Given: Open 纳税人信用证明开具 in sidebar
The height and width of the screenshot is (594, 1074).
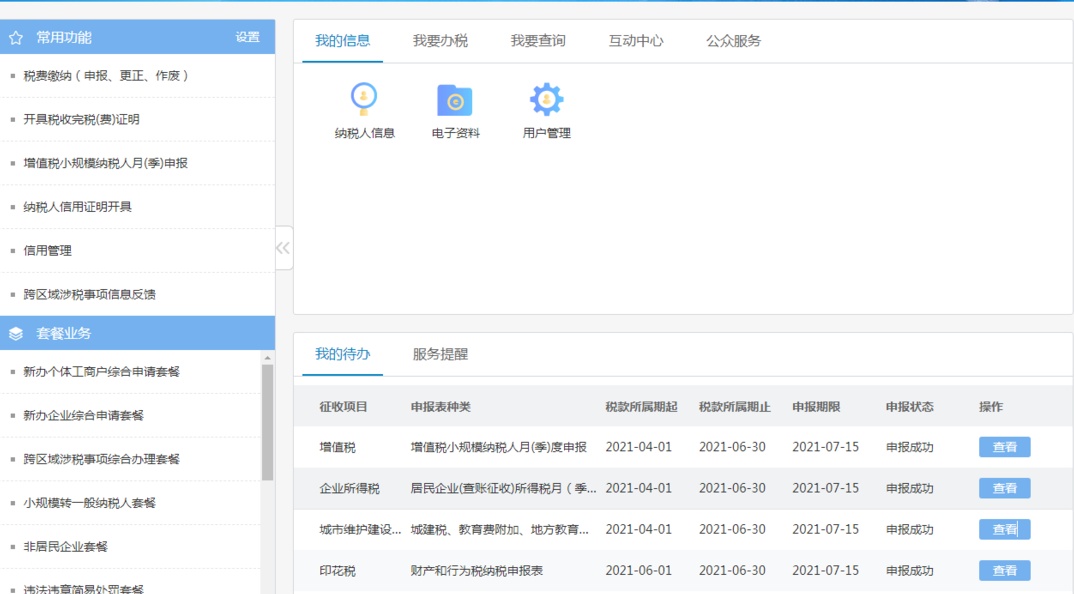Looking at the screenshot, I should (78, 207).
